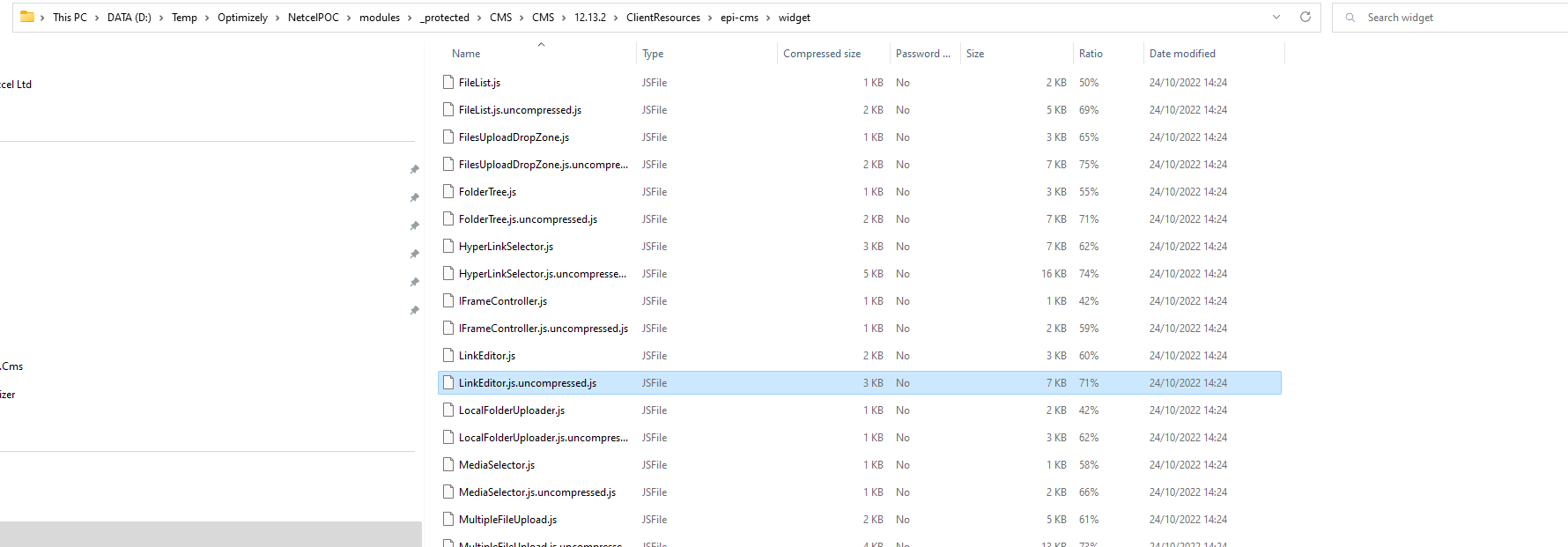Screen dimensions: 1568x547
Task: Select the LocalFolderUploader.js file row
Action: 511,410
